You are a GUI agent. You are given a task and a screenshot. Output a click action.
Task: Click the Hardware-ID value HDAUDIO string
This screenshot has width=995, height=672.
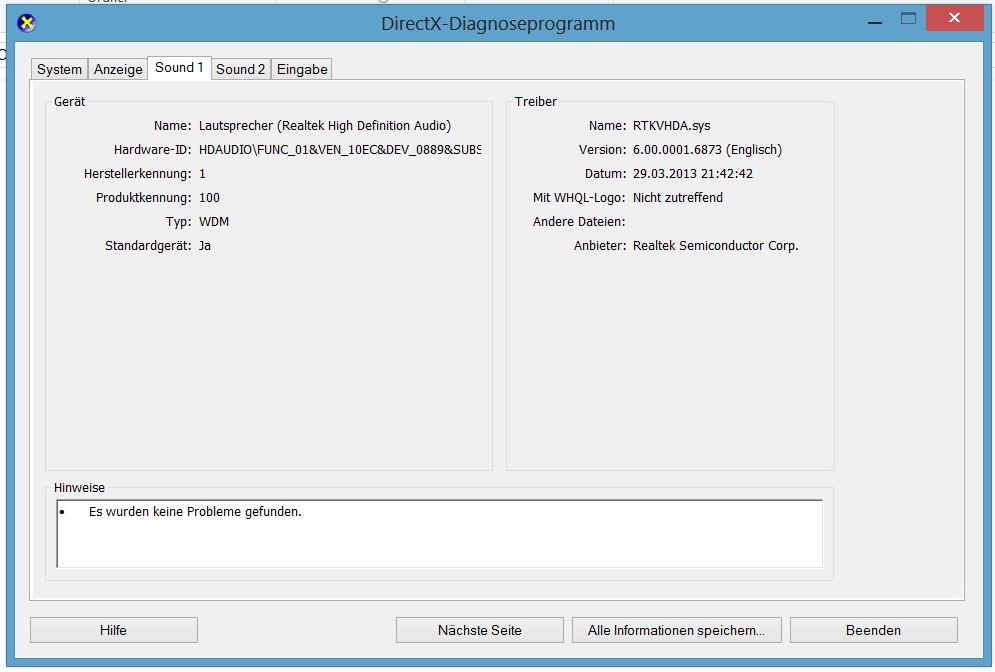pos(339,150)
